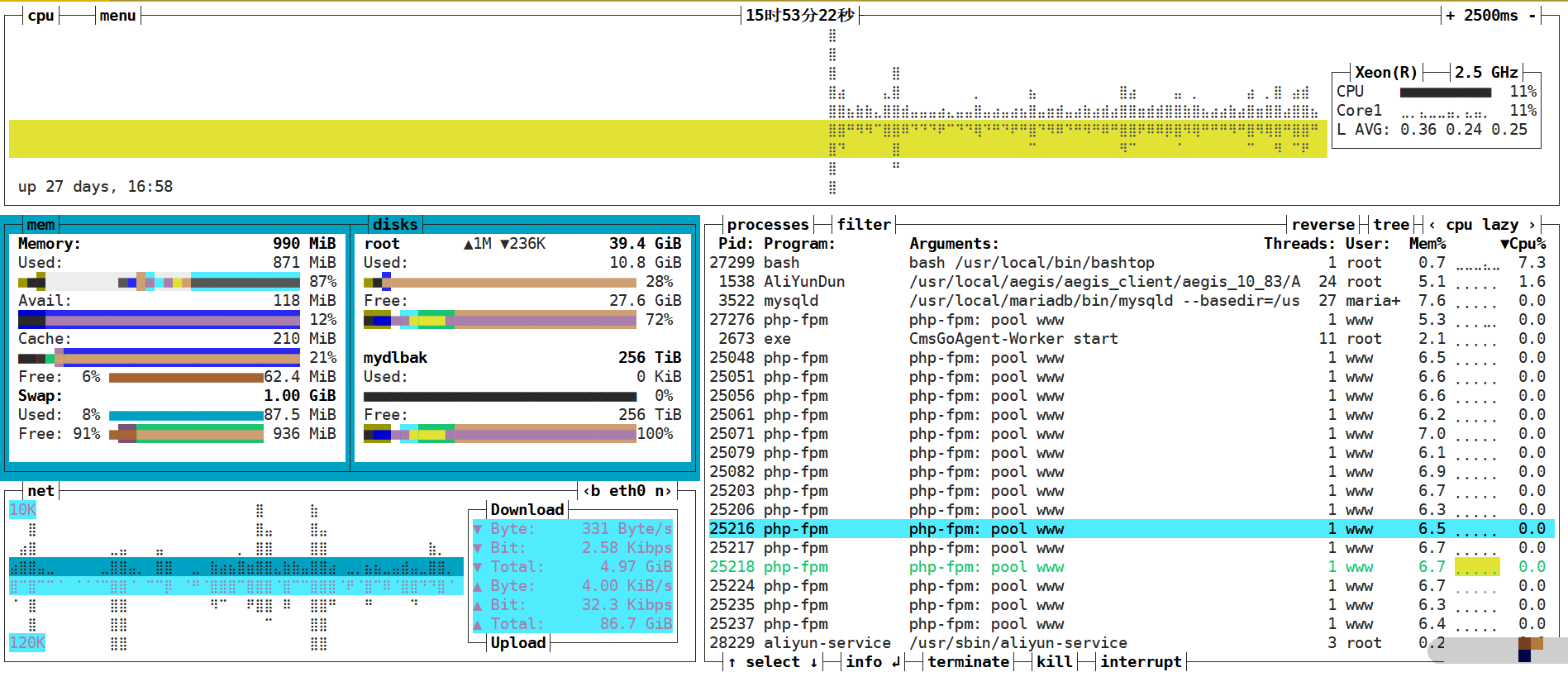The width and height of the screenshot is (1568, 677).
Task: Select previous network interface arrow
Action: click(x=587, y=491)
